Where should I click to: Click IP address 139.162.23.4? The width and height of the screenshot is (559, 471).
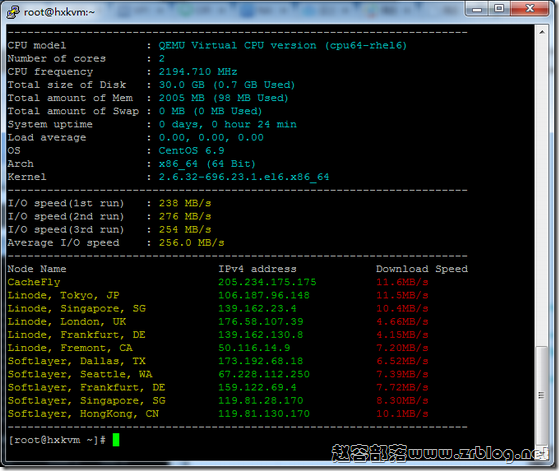point(257,308)
